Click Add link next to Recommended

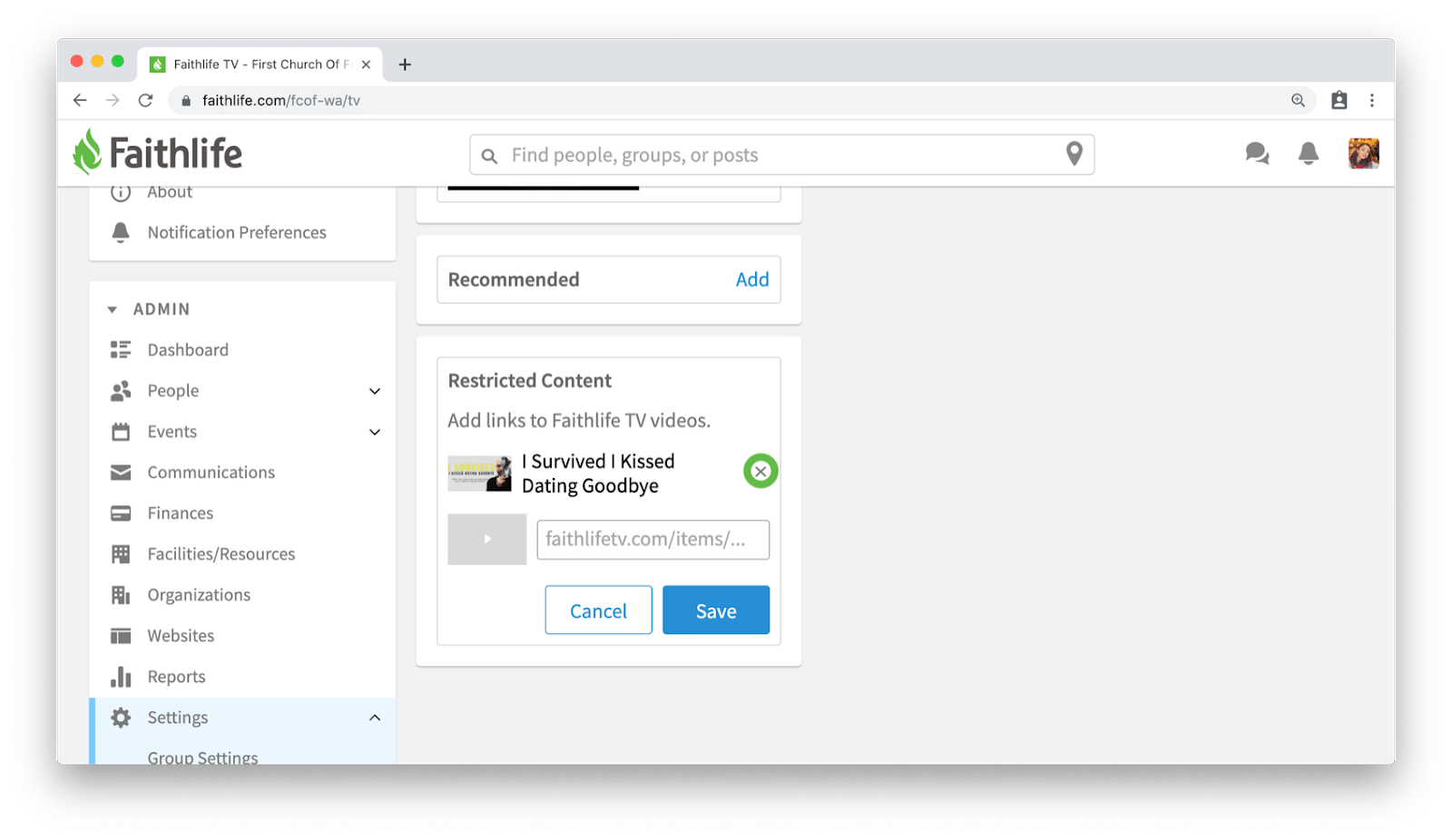pyautogui.click(x=752, y=279)
